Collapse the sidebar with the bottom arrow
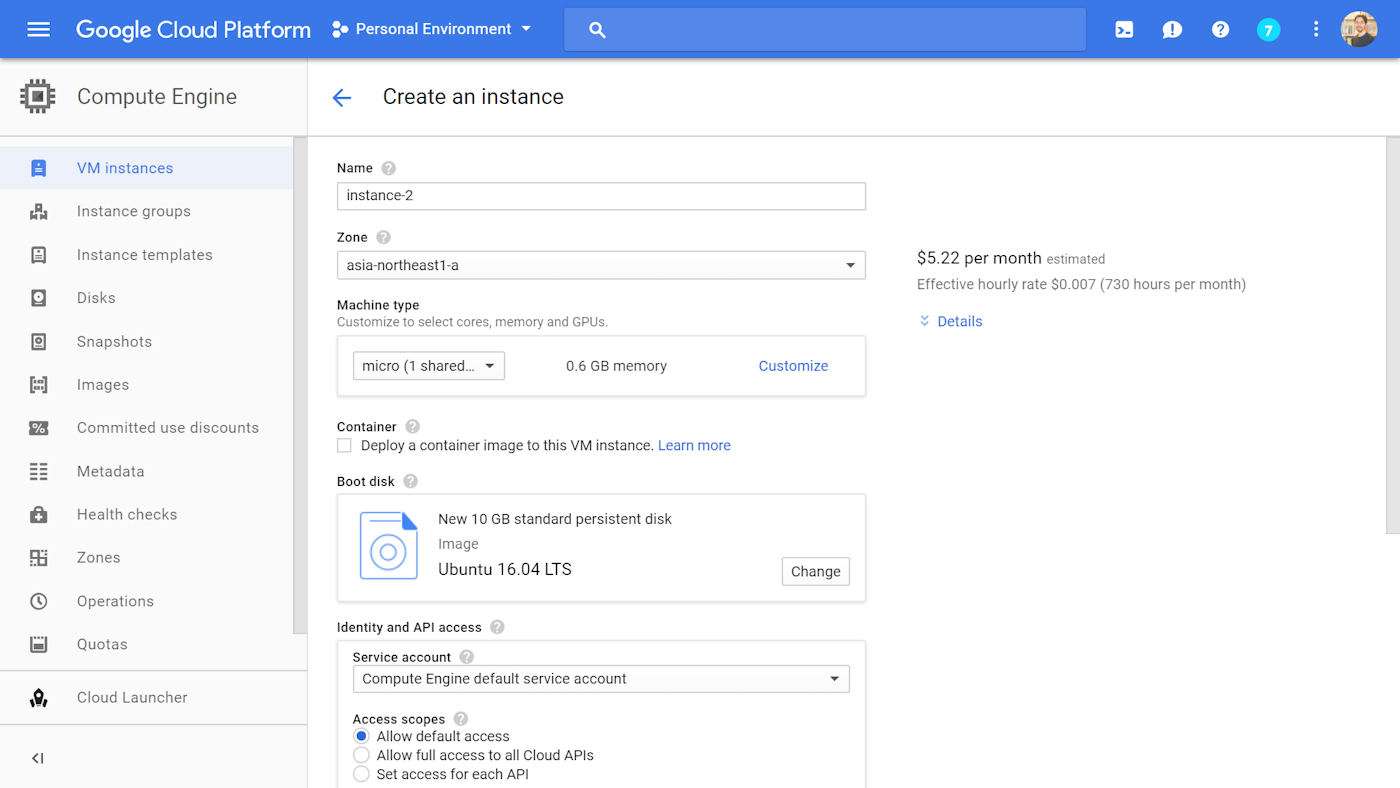 click(x=38, y=758)
